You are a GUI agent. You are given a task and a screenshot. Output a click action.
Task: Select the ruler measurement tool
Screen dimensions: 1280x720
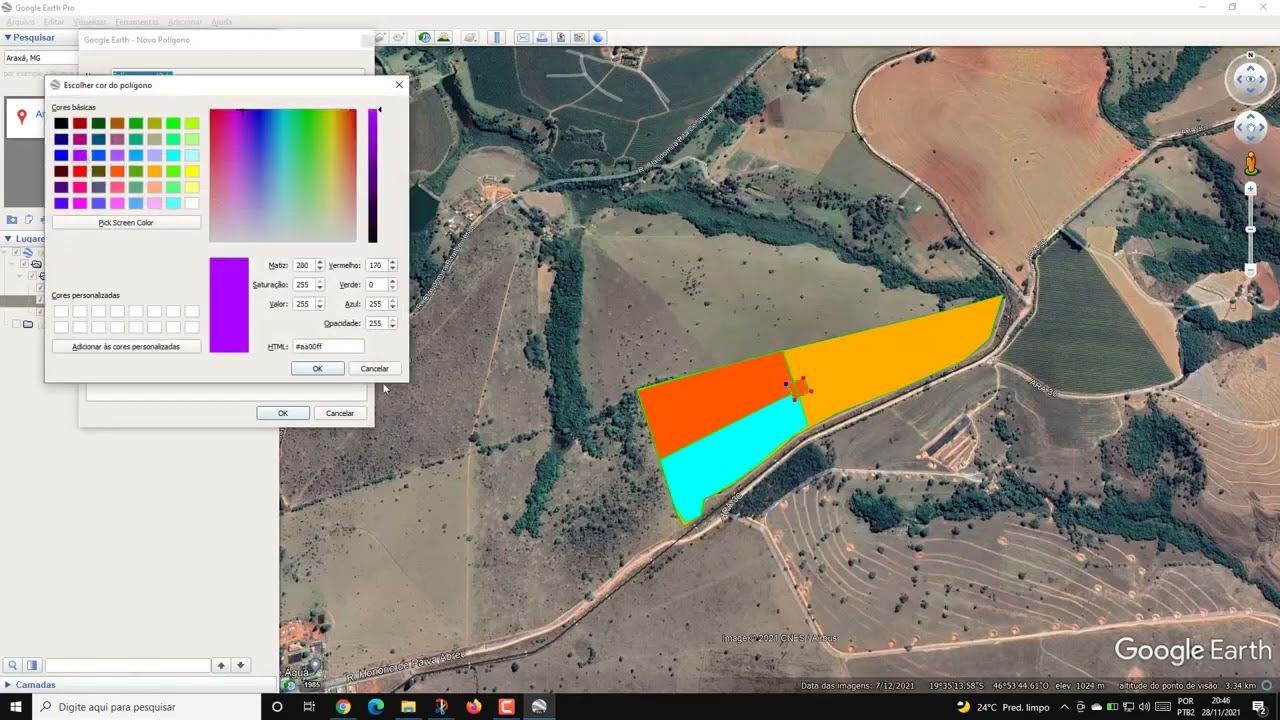point(497,37)
